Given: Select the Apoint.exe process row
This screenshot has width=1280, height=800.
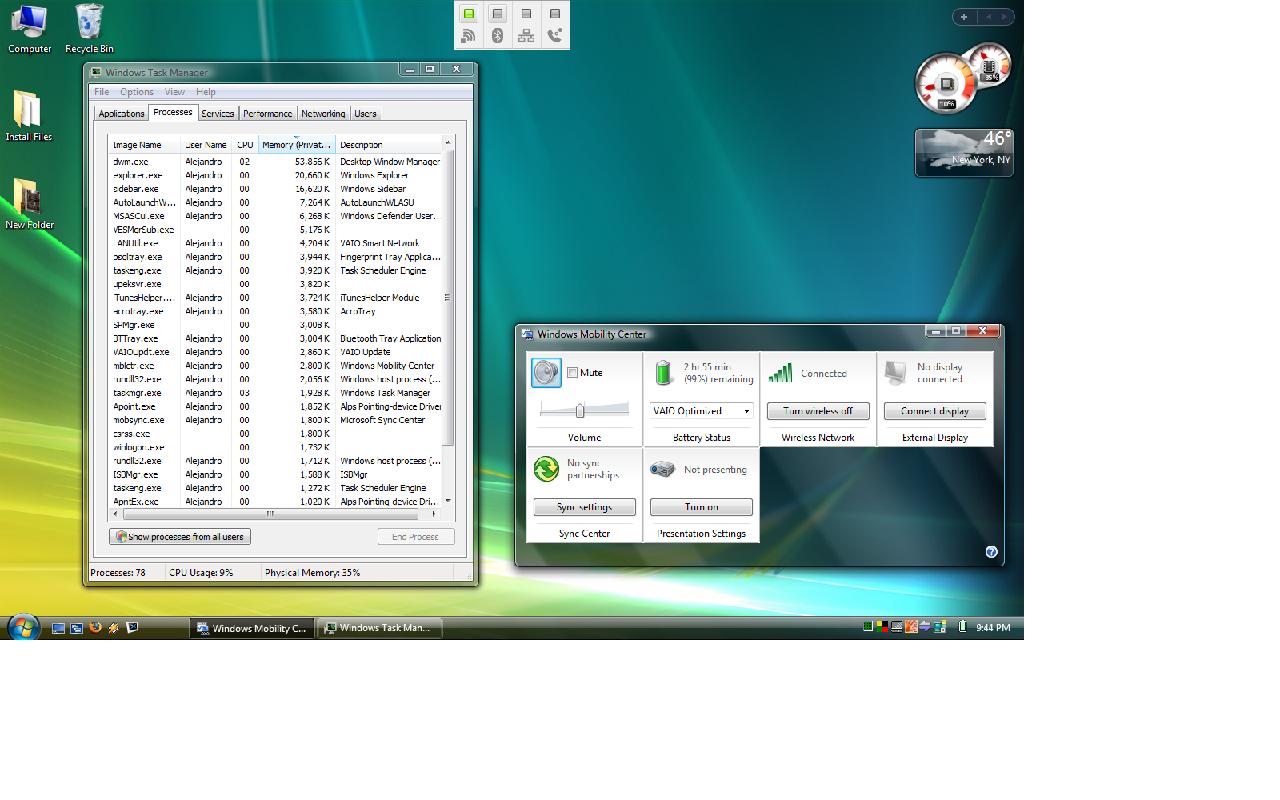Looking at the screenshot, I should (276, 407).
